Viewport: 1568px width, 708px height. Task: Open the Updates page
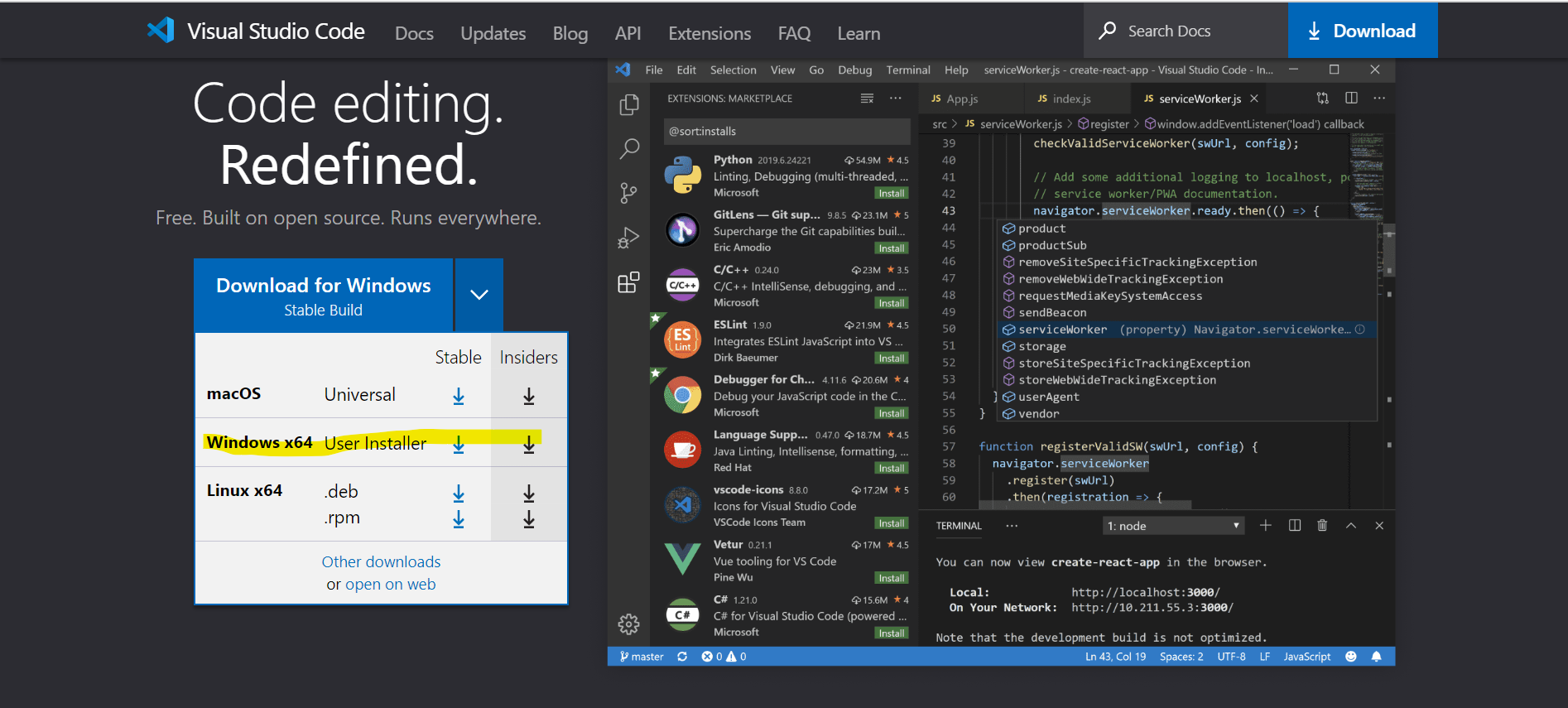tap(493, 33)
